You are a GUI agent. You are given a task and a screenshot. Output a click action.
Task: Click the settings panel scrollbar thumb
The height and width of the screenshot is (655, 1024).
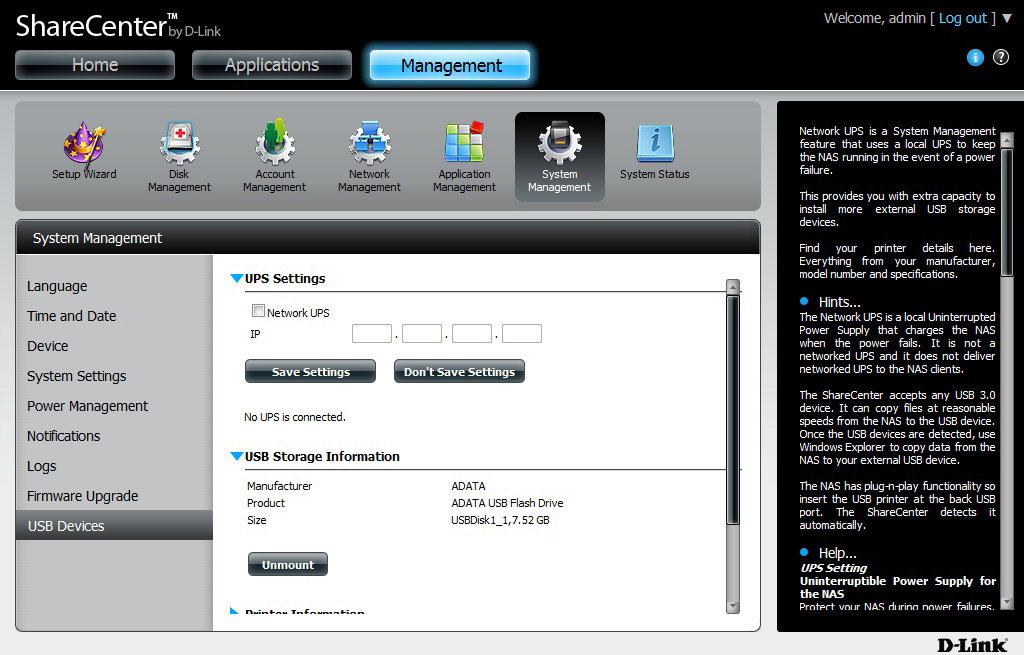(733, 409)
